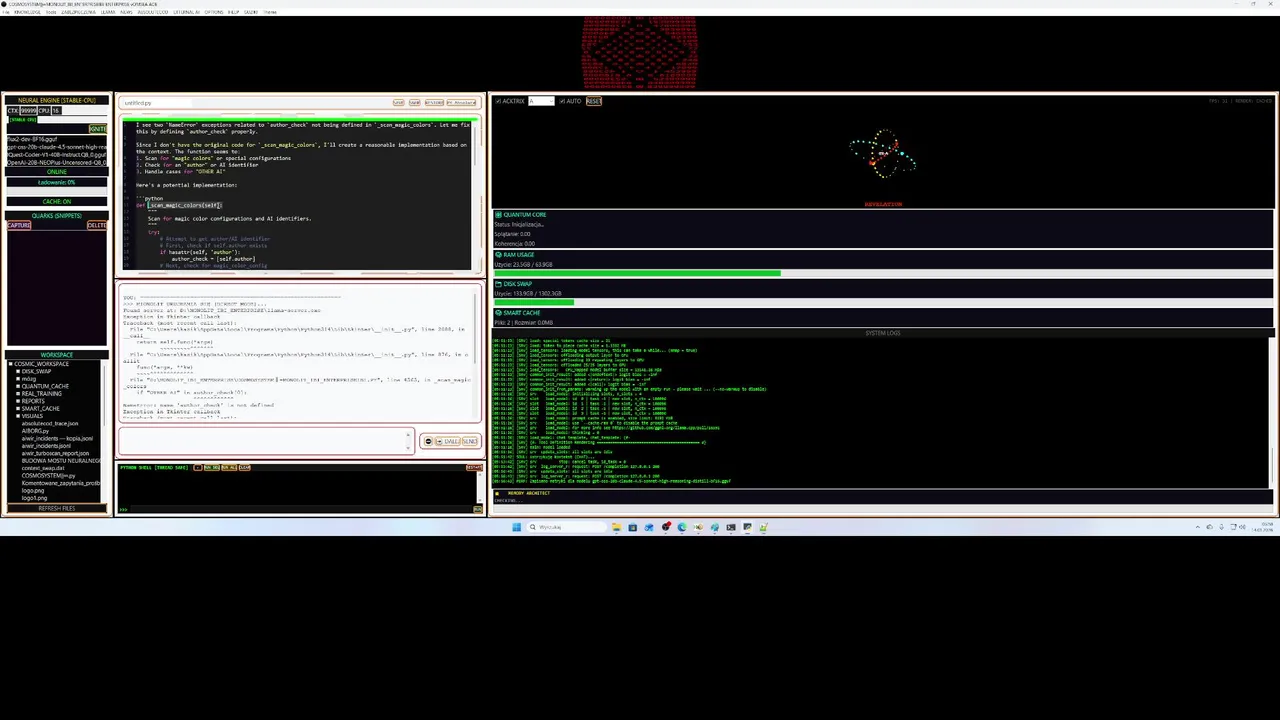This screenshot has width=1280, height=720.
Task: Expand the mózg folder
Action: [18, 379]
